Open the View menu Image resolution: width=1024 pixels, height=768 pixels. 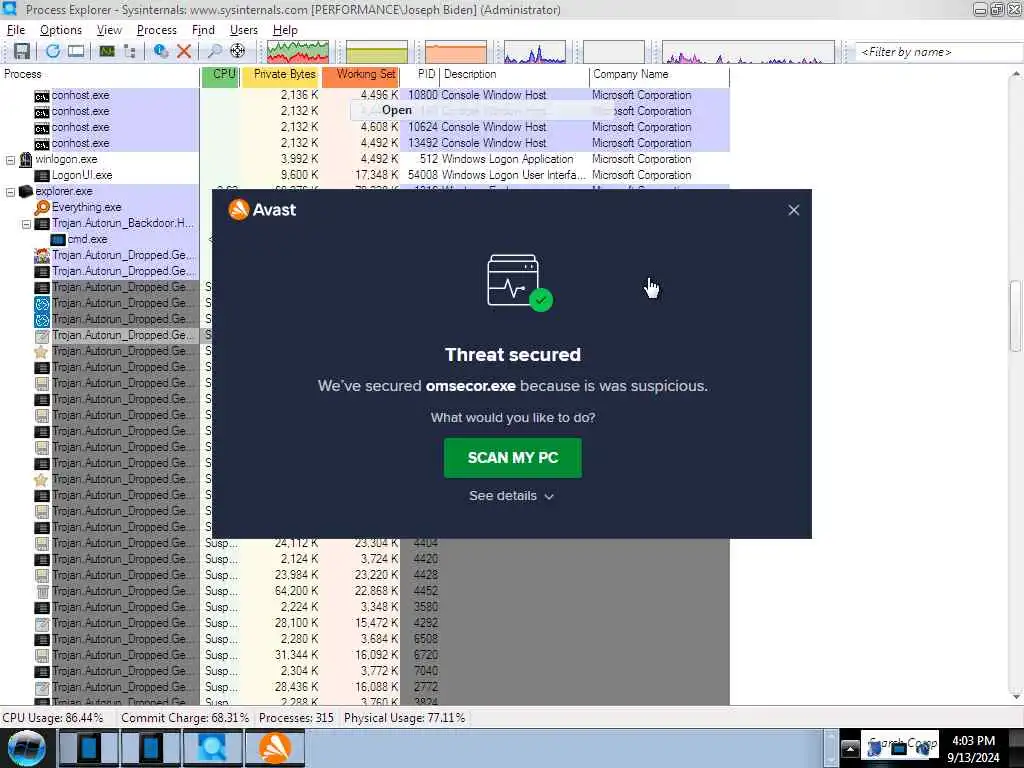click(x=109, y=30)
